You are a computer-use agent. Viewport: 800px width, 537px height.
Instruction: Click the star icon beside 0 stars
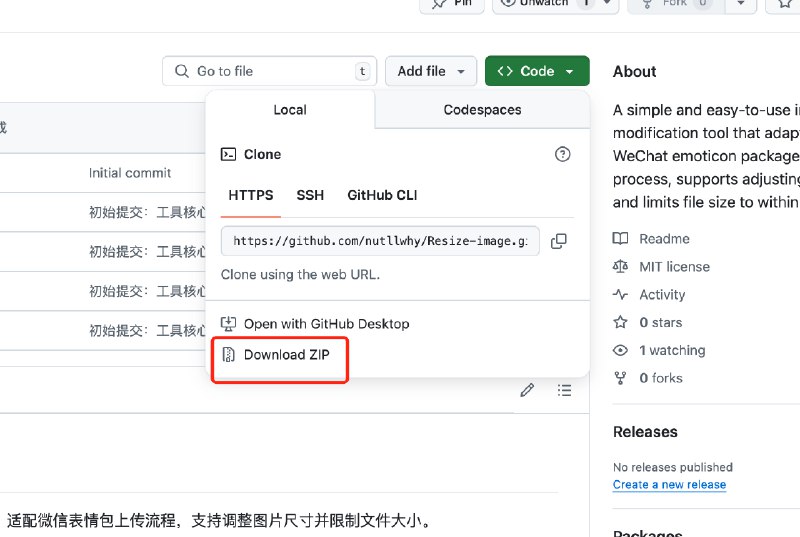point(620,322)
